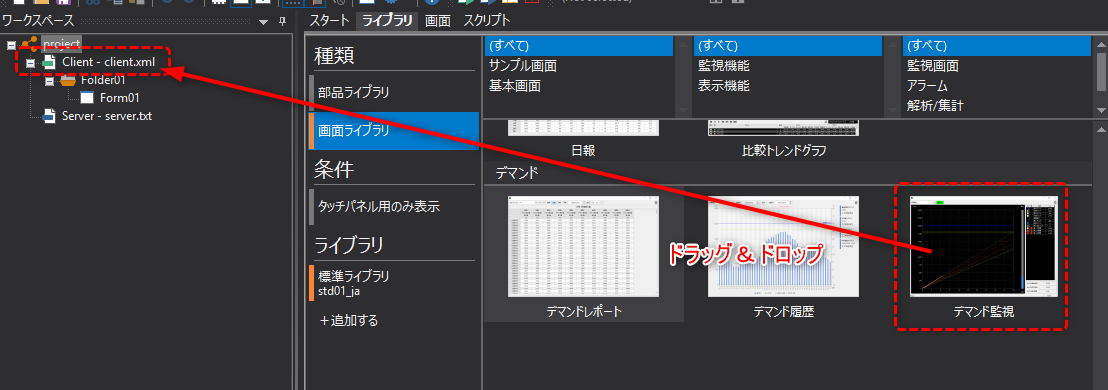
Task: Select Client - client.xml in the tree
Action: point(108,62)
